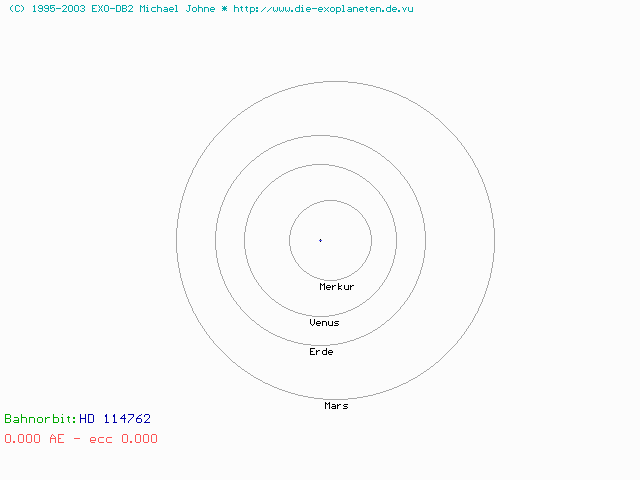Click the central star dot
The height and width of the screenshot is (480, 640).
[x=320, y=240]
